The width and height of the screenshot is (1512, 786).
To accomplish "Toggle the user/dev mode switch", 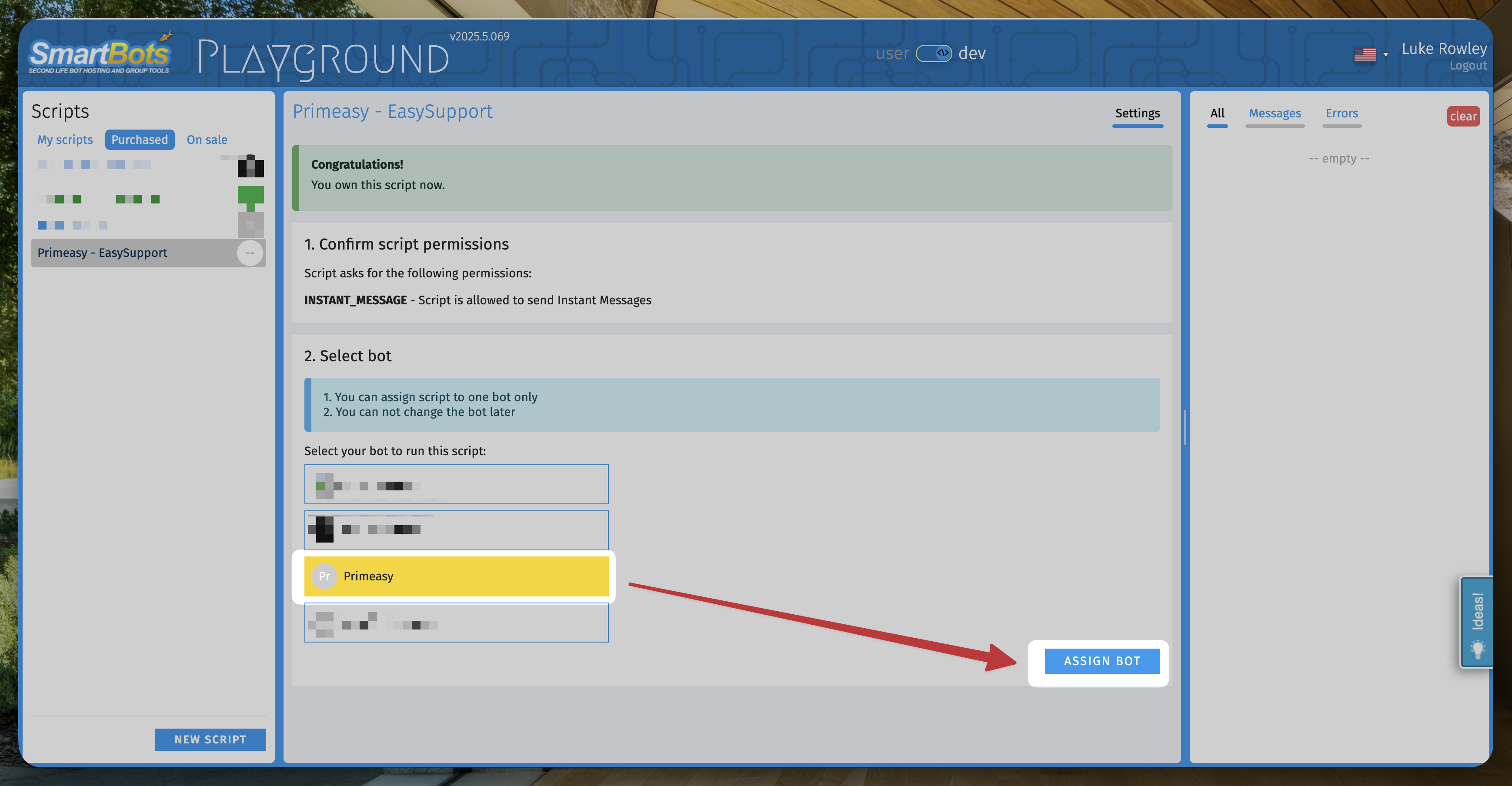I will [x=933, y=53].
